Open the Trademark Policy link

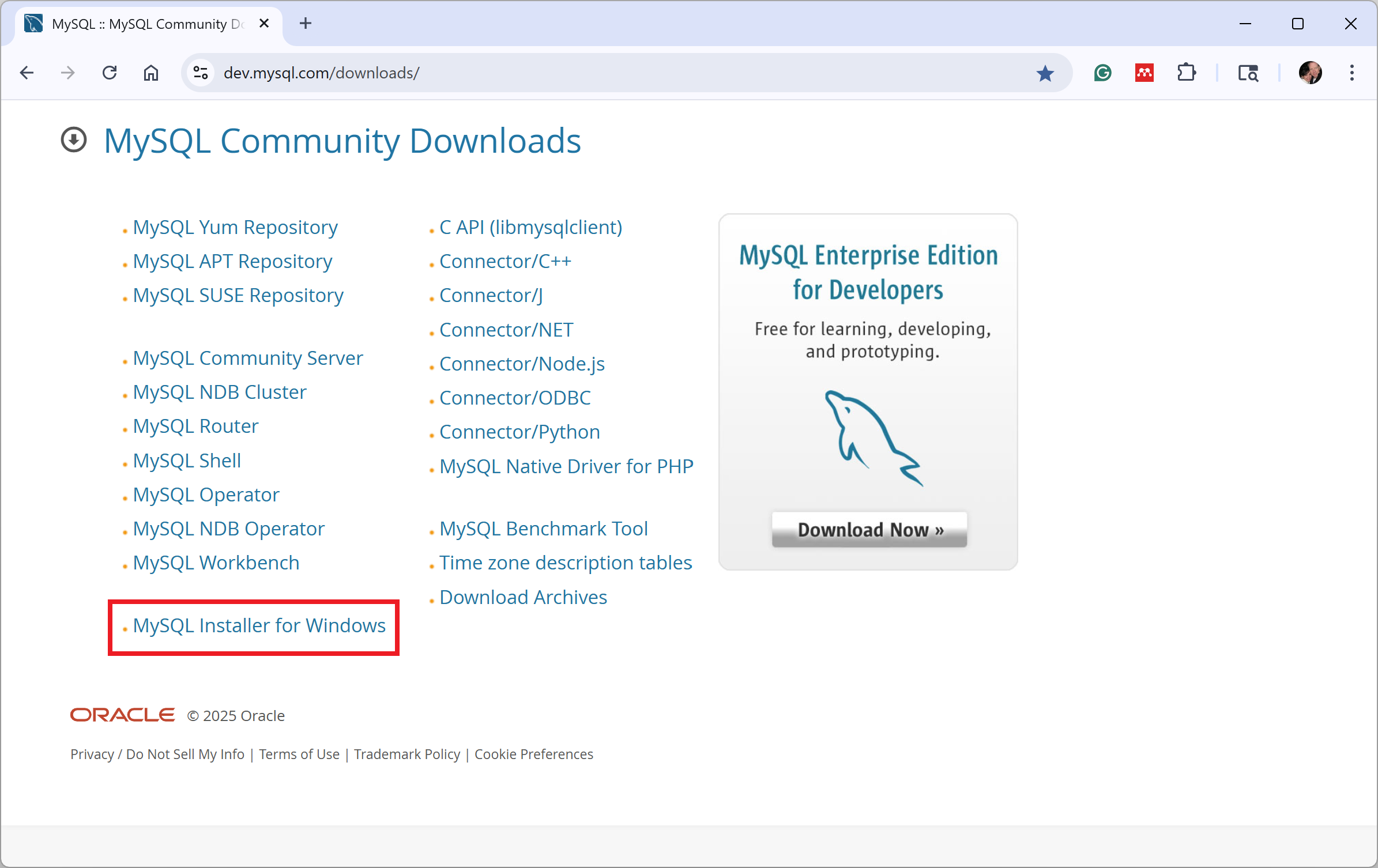pyautogui.click(x=407, y=754)
